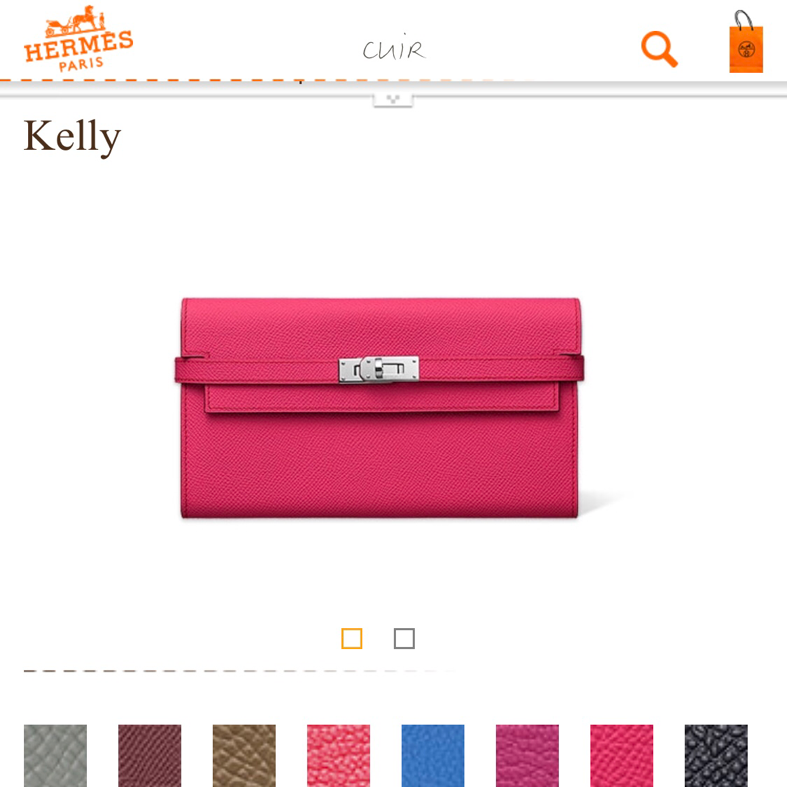Image resolution: width=787 pixels, height=787 pixels.
Task: Choose the light pink grained leather swatch
Action: [338, 755]
